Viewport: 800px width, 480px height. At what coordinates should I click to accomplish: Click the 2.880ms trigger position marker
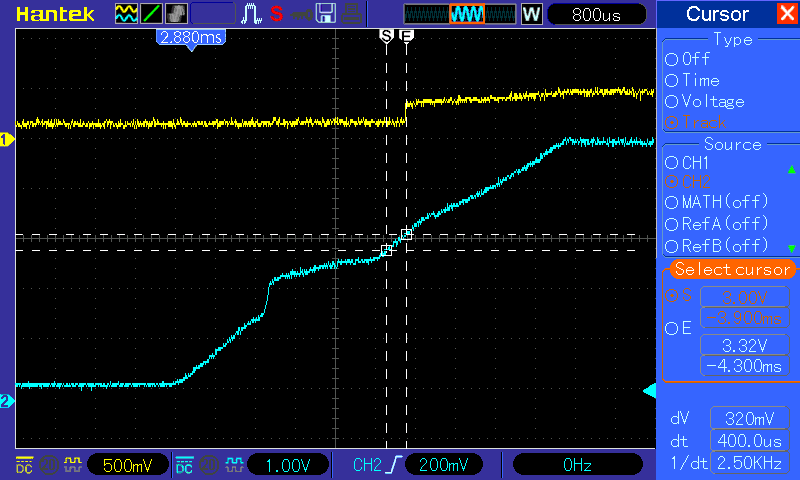click(191, 38)
